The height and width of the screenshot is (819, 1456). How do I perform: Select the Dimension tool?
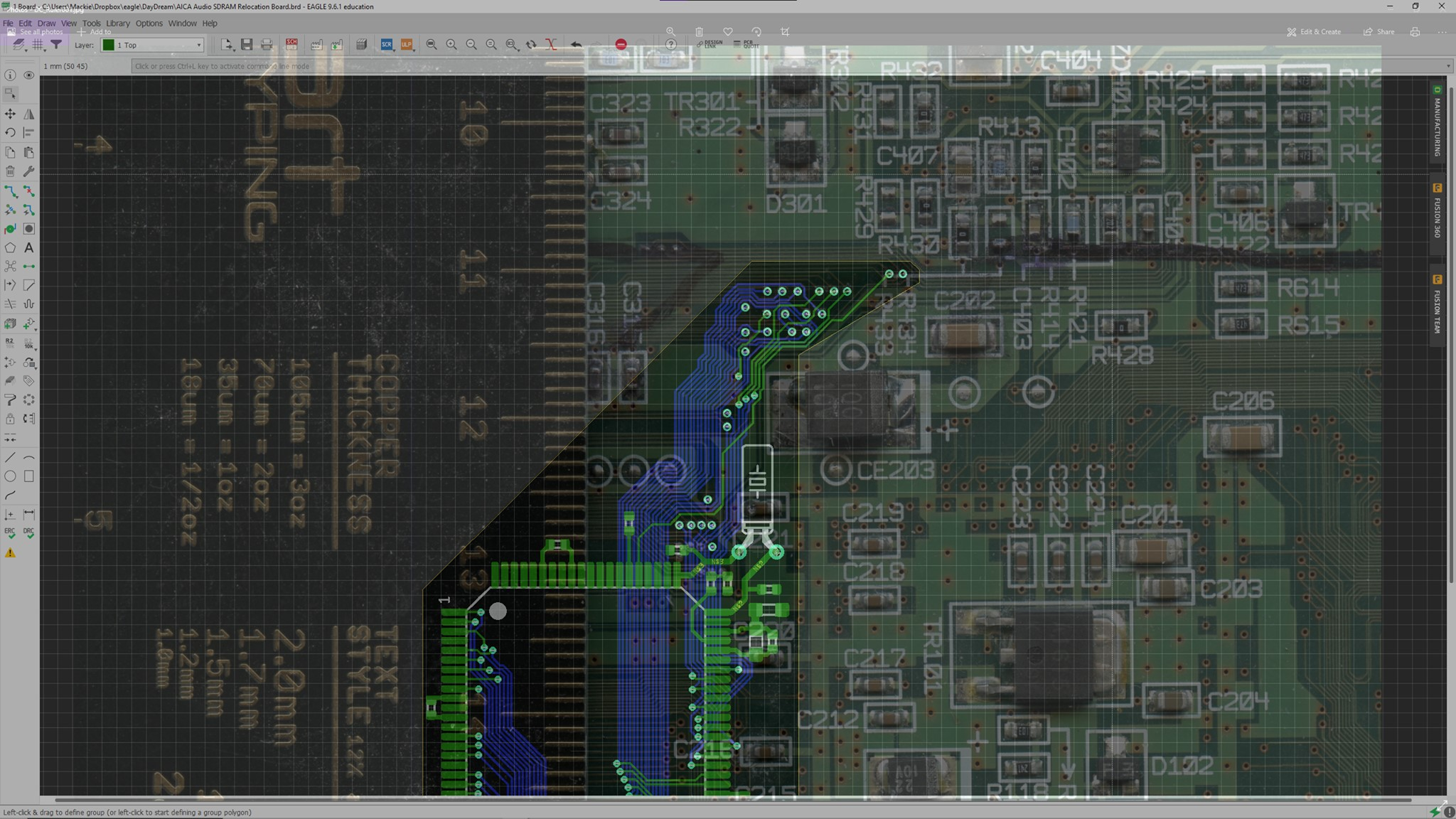click(29, 514)
